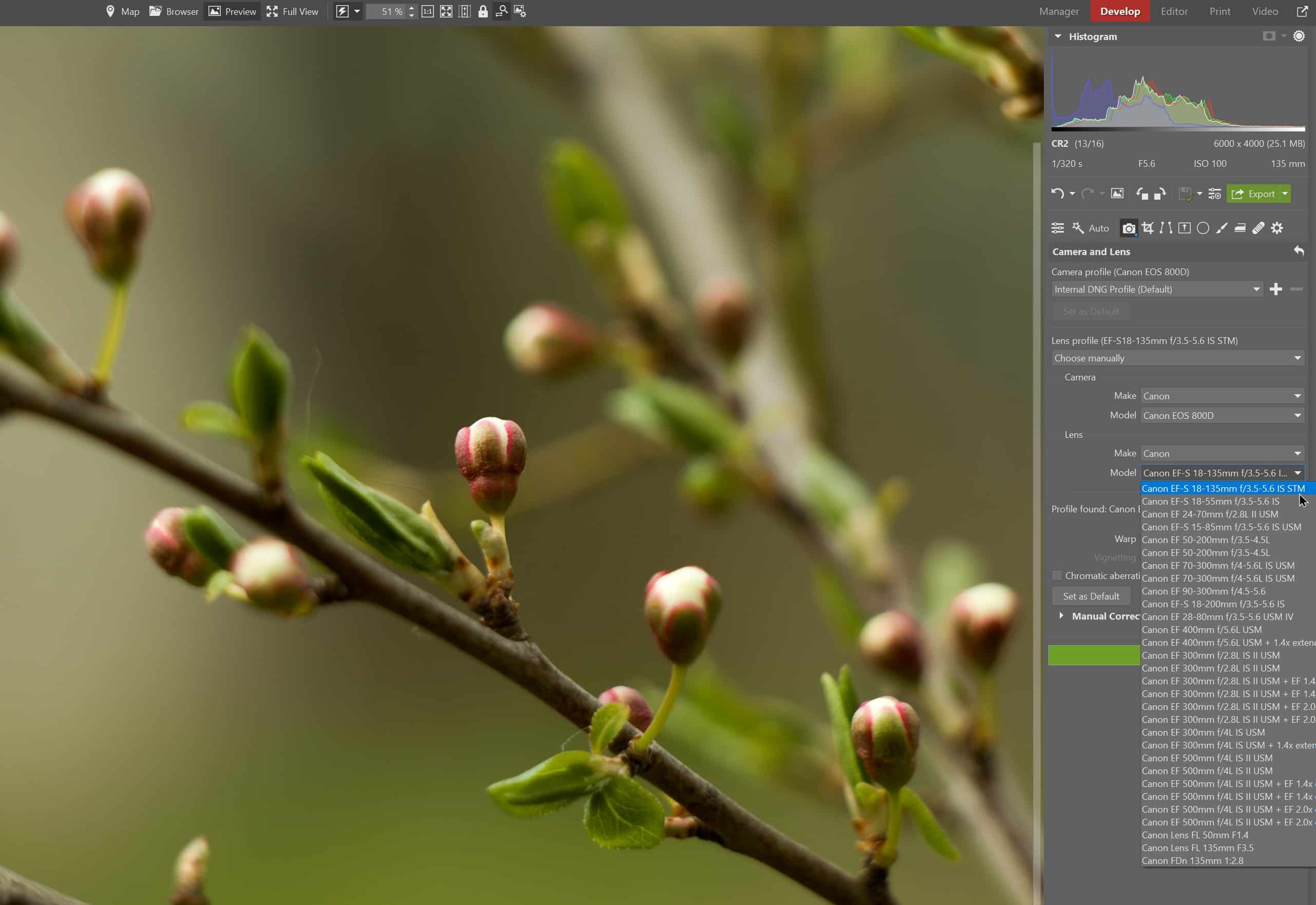The height and width of the screenshot is (905, 1316).
Task: Select the Crop and Rotate tool icon
Action: pyautogui.click(x=1148, y=228)
